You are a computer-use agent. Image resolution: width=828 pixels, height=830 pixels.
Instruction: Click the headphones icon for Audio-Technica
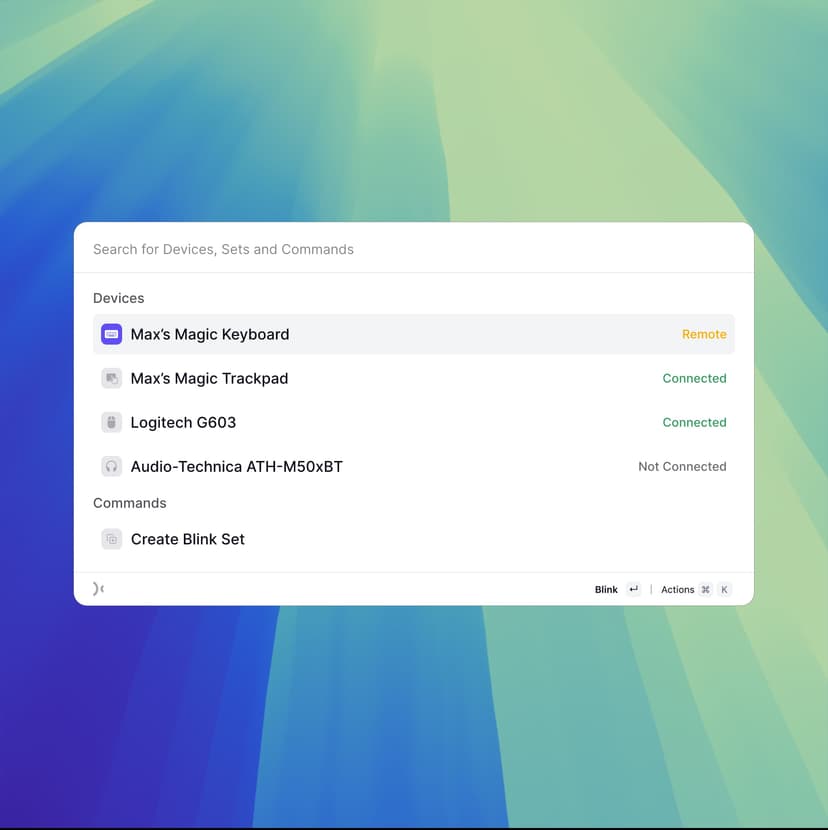(111, 466)
